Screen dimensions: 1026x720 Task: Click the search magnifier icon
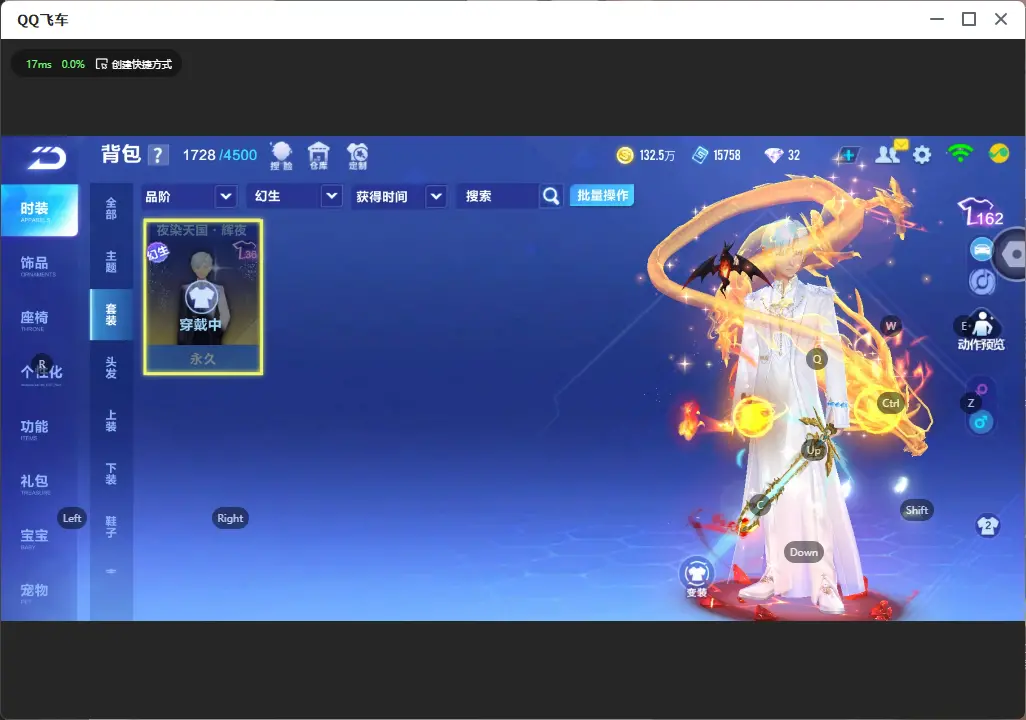click(x=551, y=196)
